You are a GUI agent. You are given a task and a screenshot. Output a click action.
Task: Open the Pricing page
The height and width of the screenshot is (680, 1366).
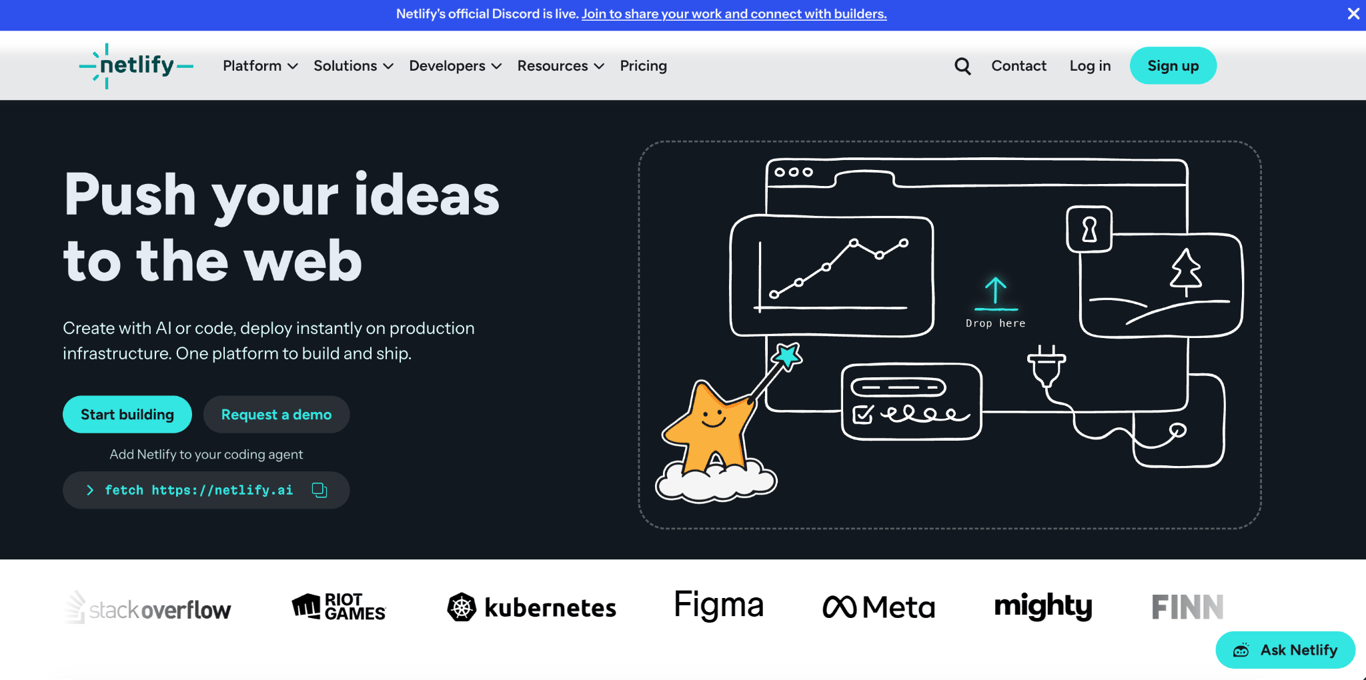pos(643,66)
